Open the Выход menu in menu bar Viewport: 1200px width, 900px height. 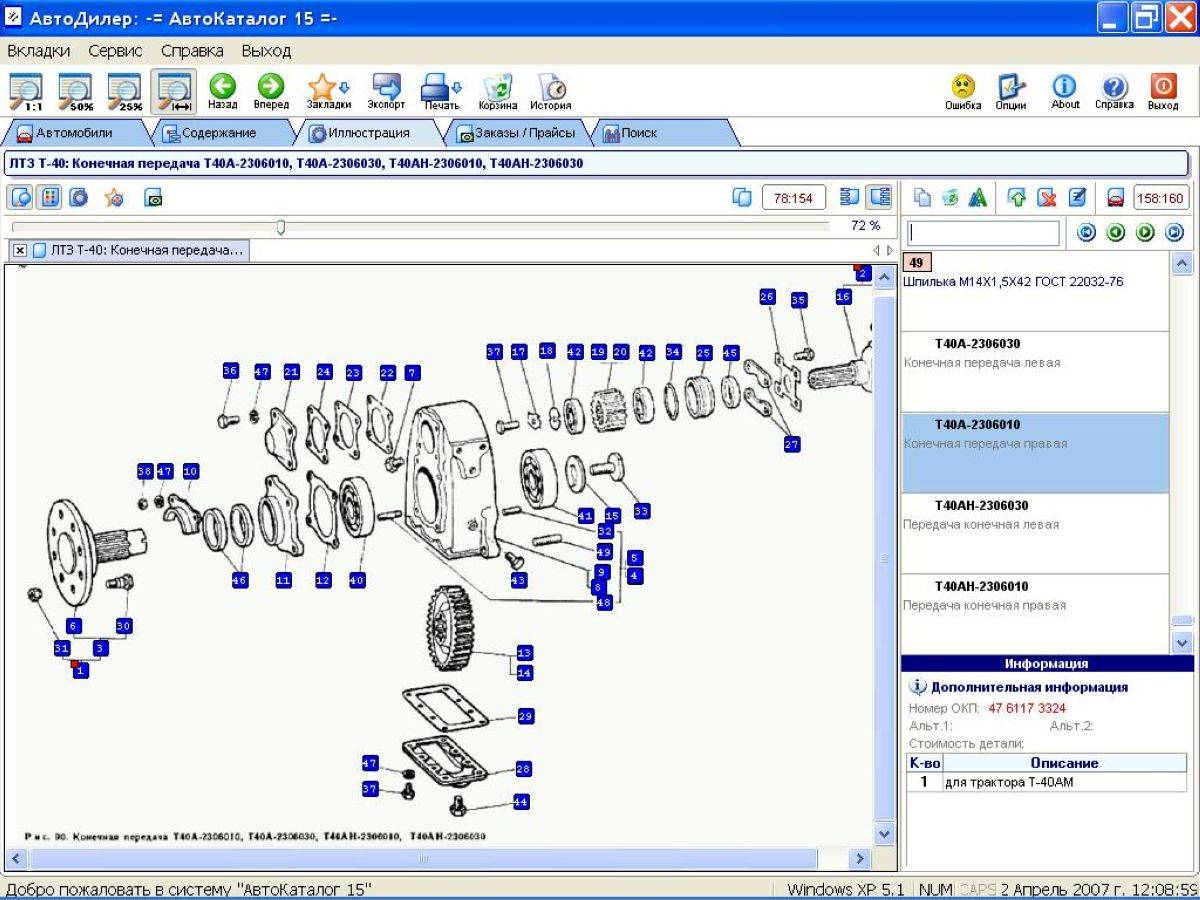pos(266,50)
